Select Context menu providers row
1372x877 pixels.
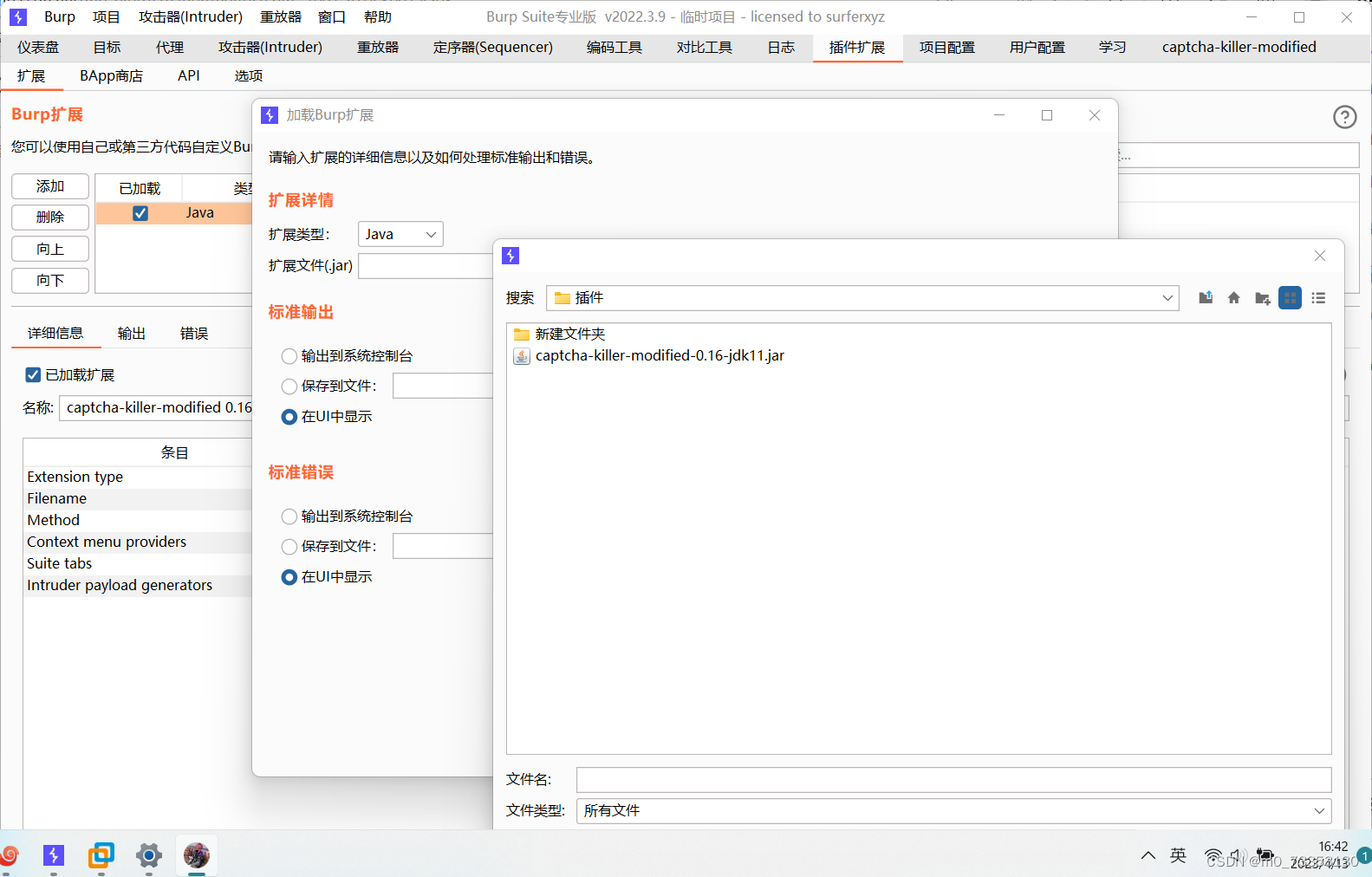coord(139,542)
